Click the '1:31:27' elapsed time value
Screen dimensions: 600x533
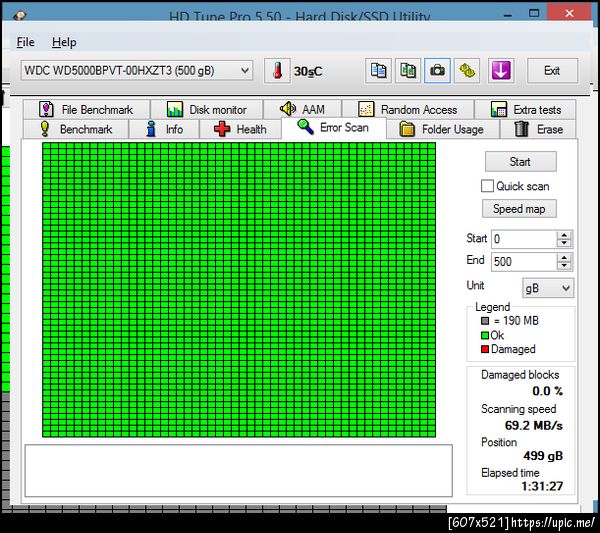(x=542, y=486)
